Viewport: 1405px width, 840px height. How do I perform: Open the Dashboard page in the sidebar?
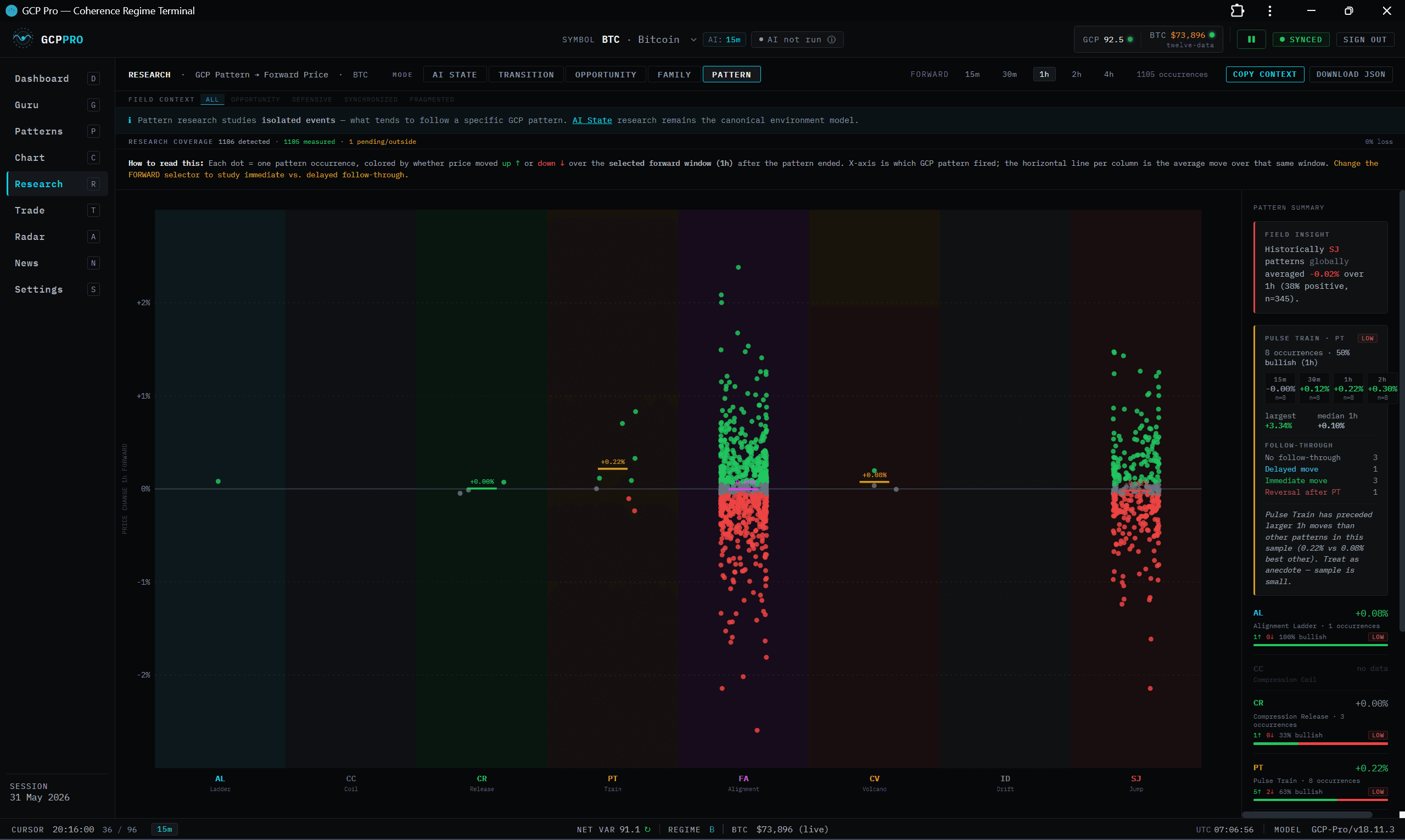pos(57,79)
